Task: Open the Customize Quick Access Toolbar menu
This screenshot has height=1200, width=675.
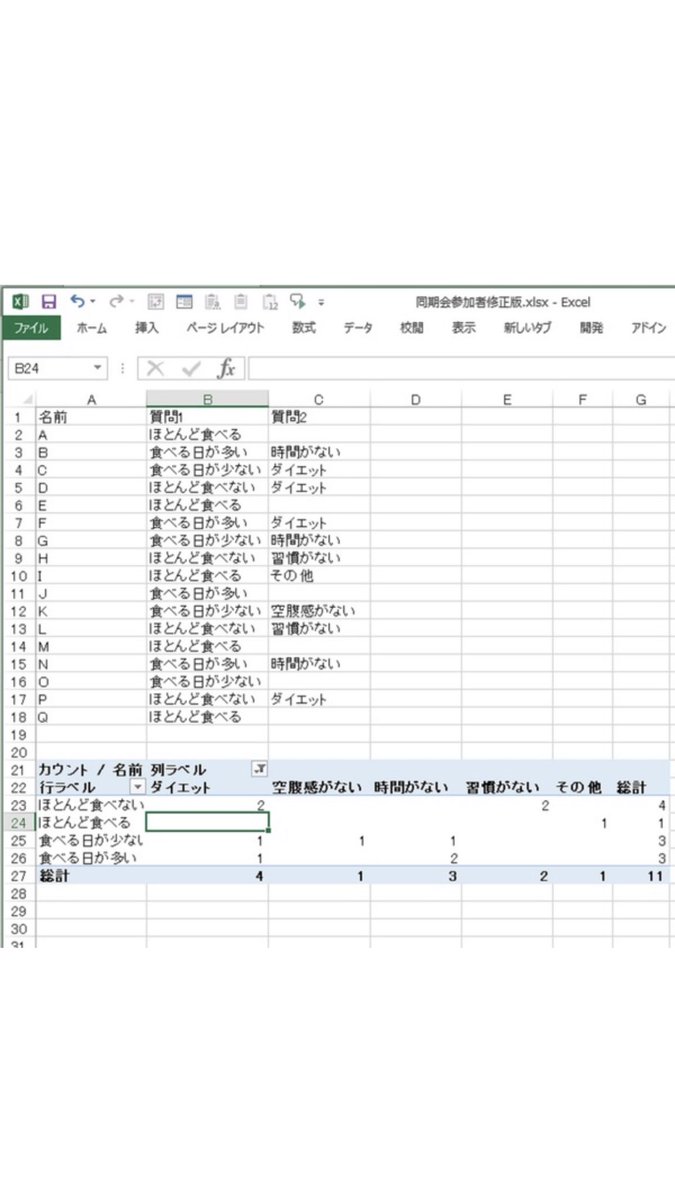Action: click(x=321, y=301)
